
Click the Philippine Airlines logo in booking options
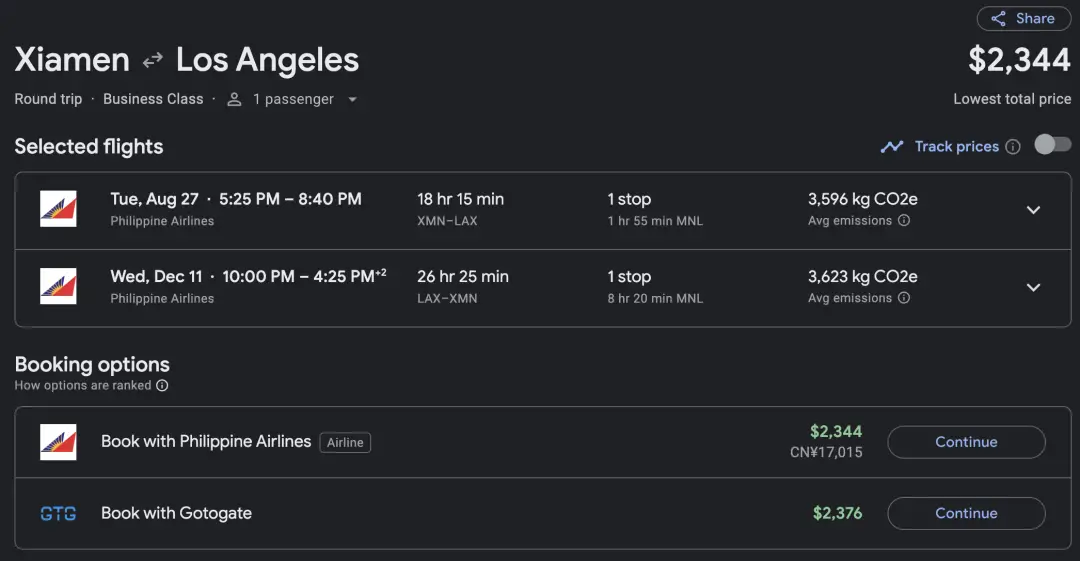tap(58, 442)
